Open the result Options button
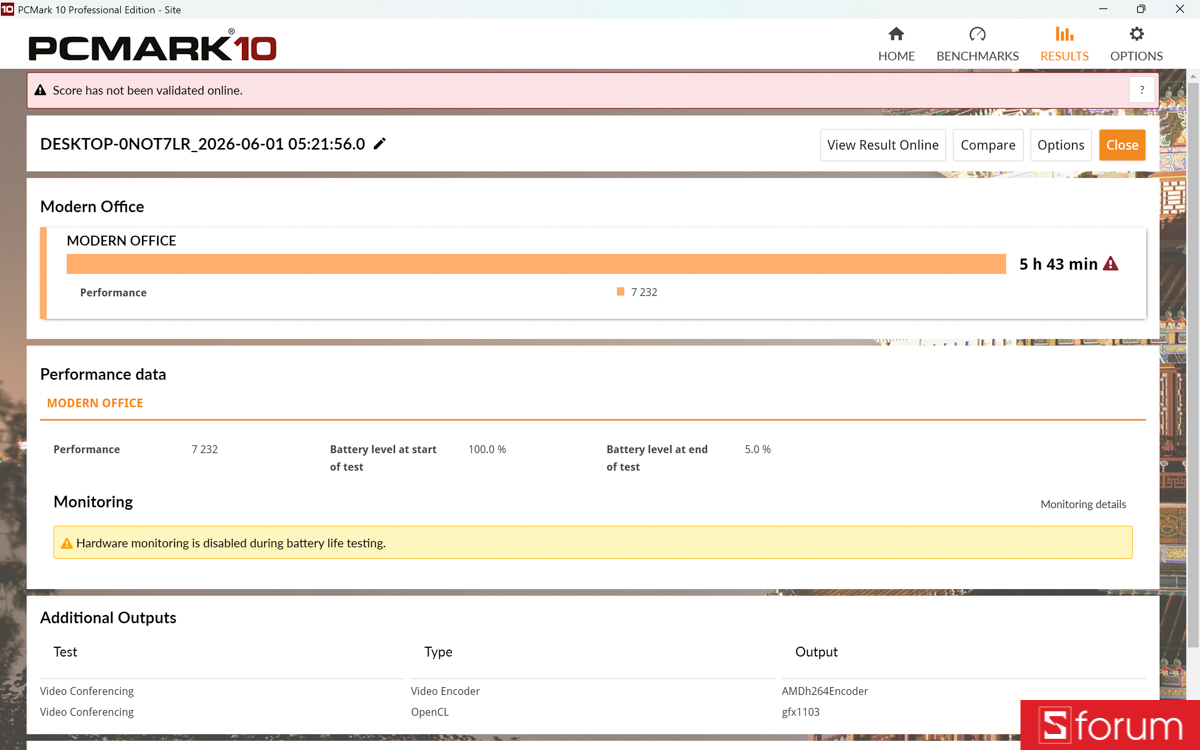 (x=1061, y=145)
